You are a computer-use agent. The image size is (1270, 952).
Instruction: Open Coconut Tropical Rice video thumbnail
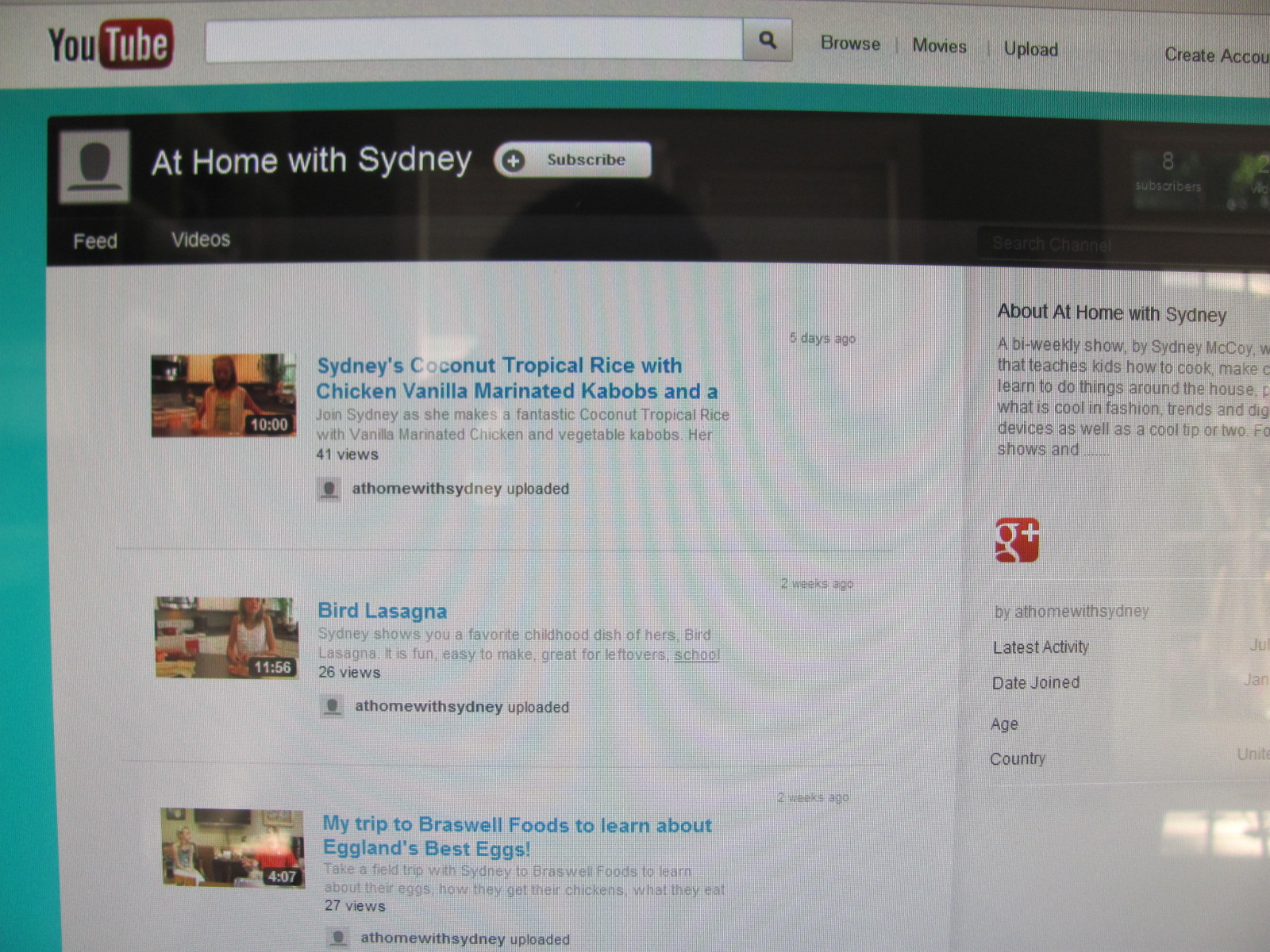(224, 395)
